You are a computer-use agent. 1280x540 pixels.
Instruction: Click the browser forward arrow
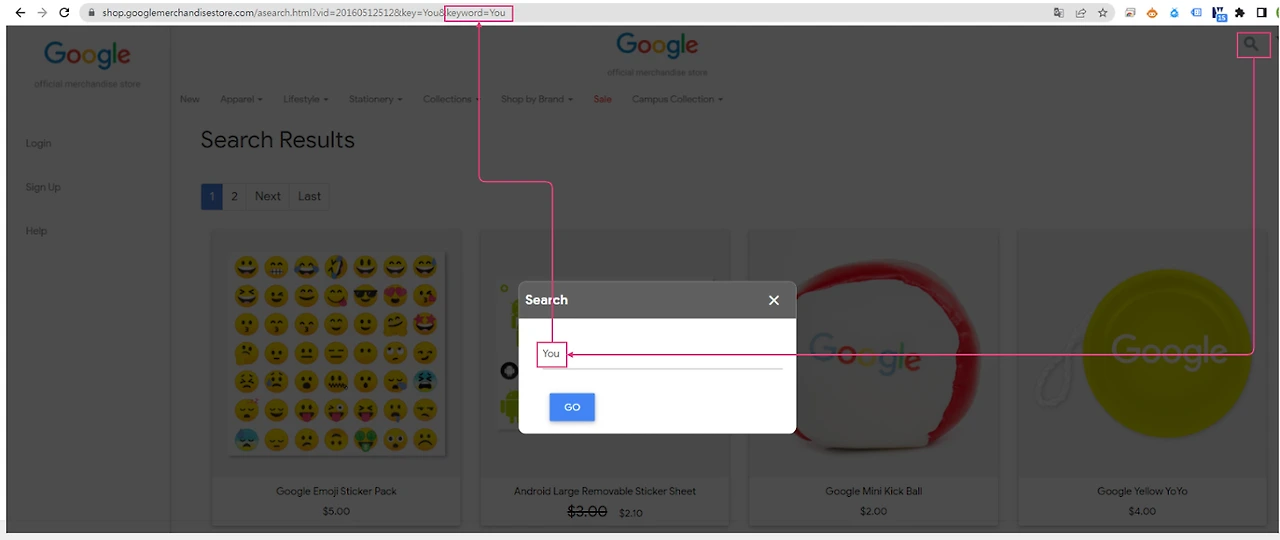42,13
